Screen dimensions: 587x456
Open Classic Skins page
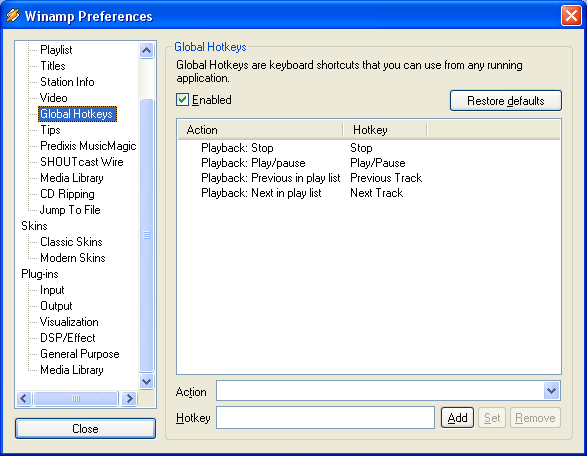71,242
